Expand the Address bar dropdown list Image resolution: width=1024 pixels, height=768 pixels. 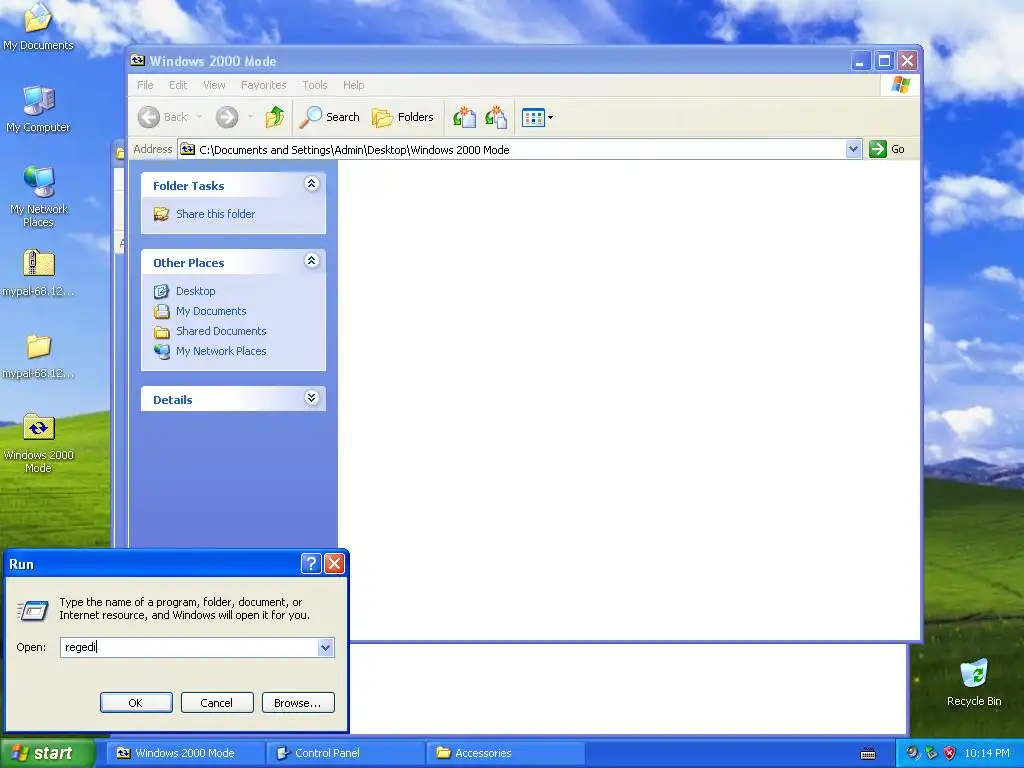point(853,150)
